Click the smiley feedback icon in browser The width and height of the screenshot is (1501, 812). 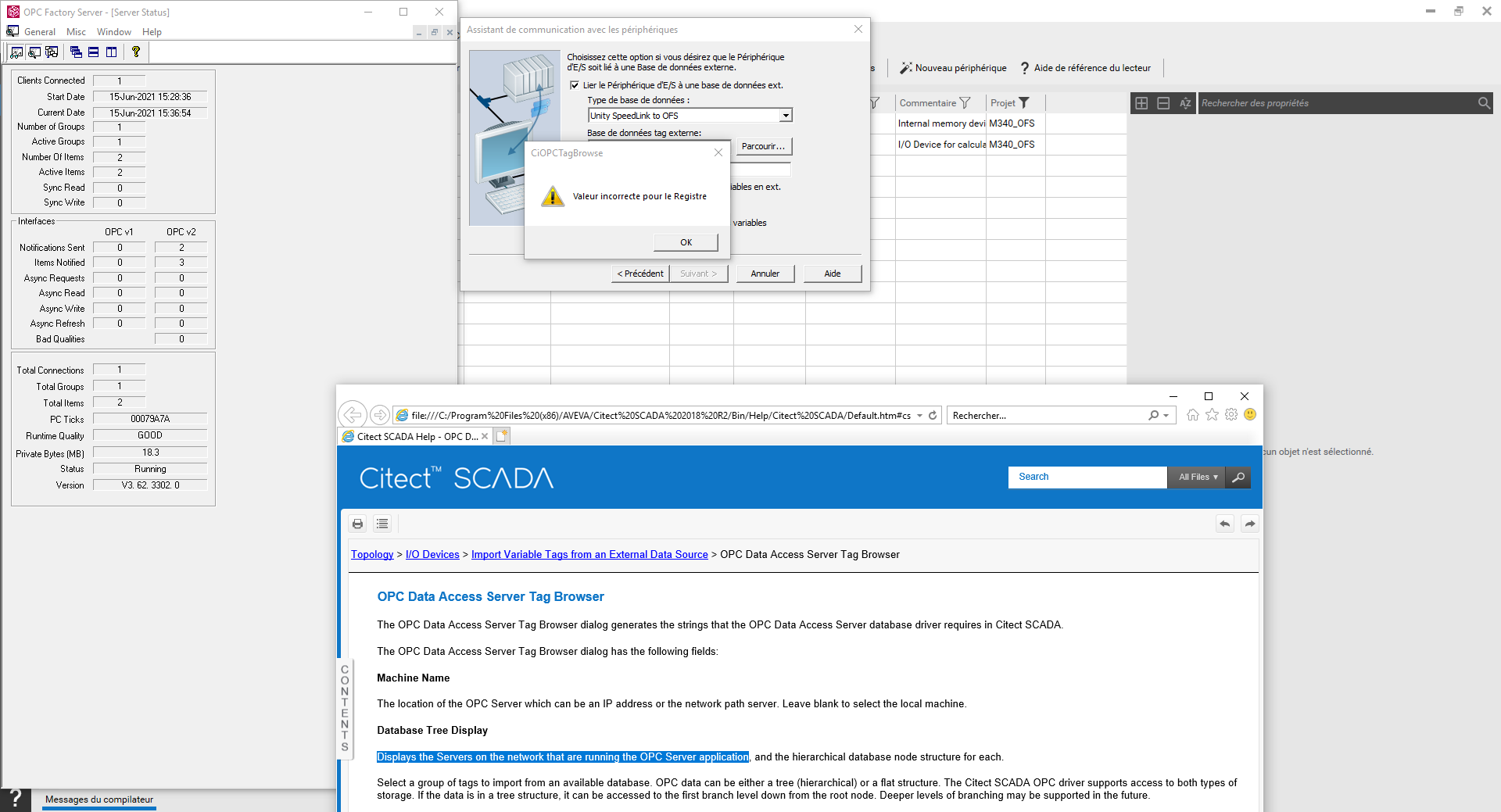[x=1250, y=415]
